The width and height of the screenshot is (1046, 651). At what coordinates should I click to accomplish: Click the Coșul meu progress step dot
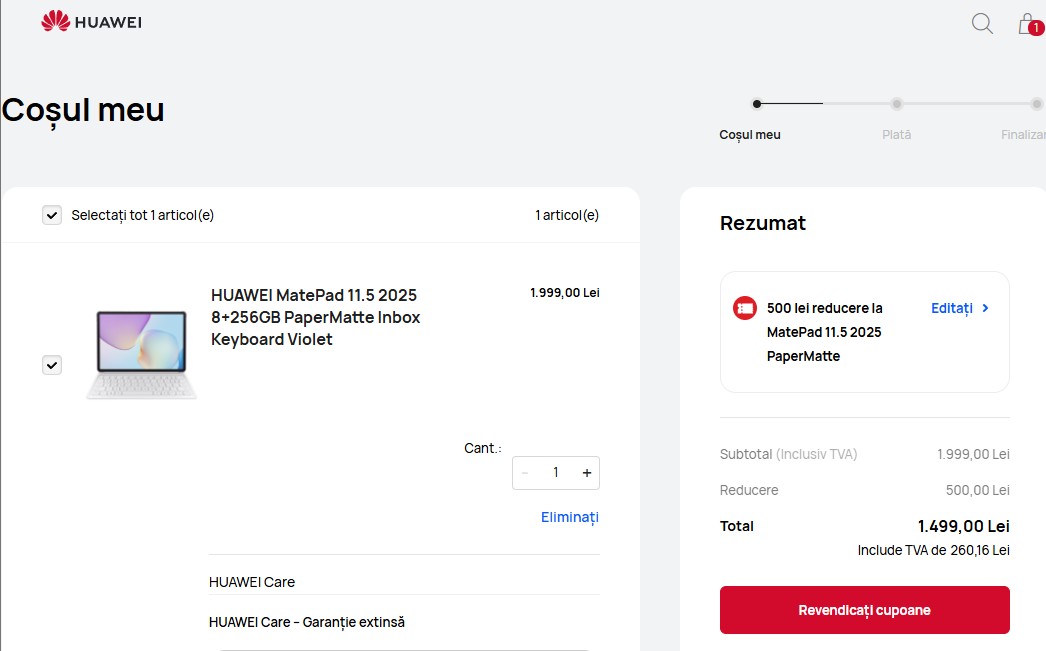point(756,104)
